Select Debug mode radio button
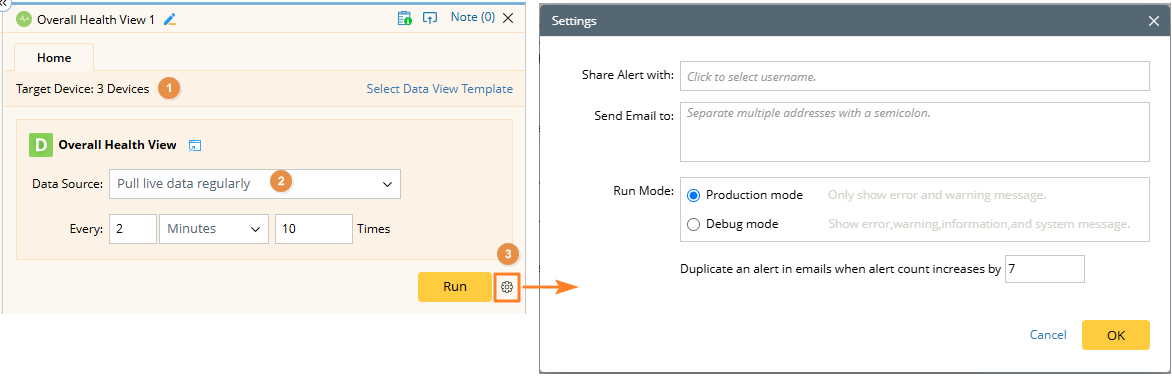The height and width of the screenshot is (378, 1172). (693, 224)
